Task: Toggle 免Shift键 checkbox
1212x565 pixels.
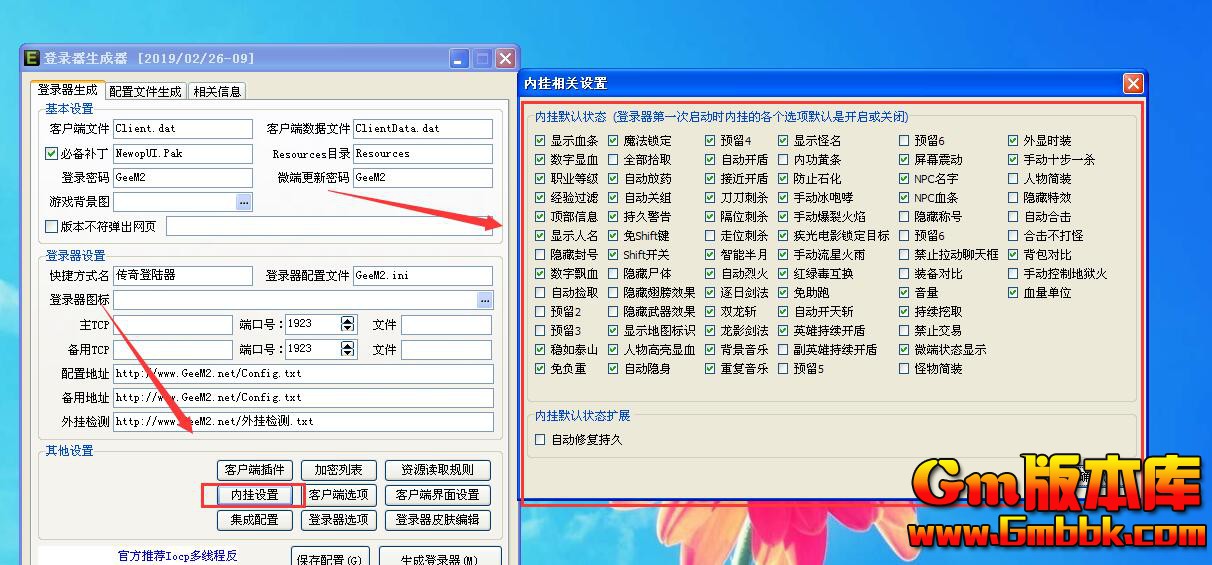Action: pos(615,236)
